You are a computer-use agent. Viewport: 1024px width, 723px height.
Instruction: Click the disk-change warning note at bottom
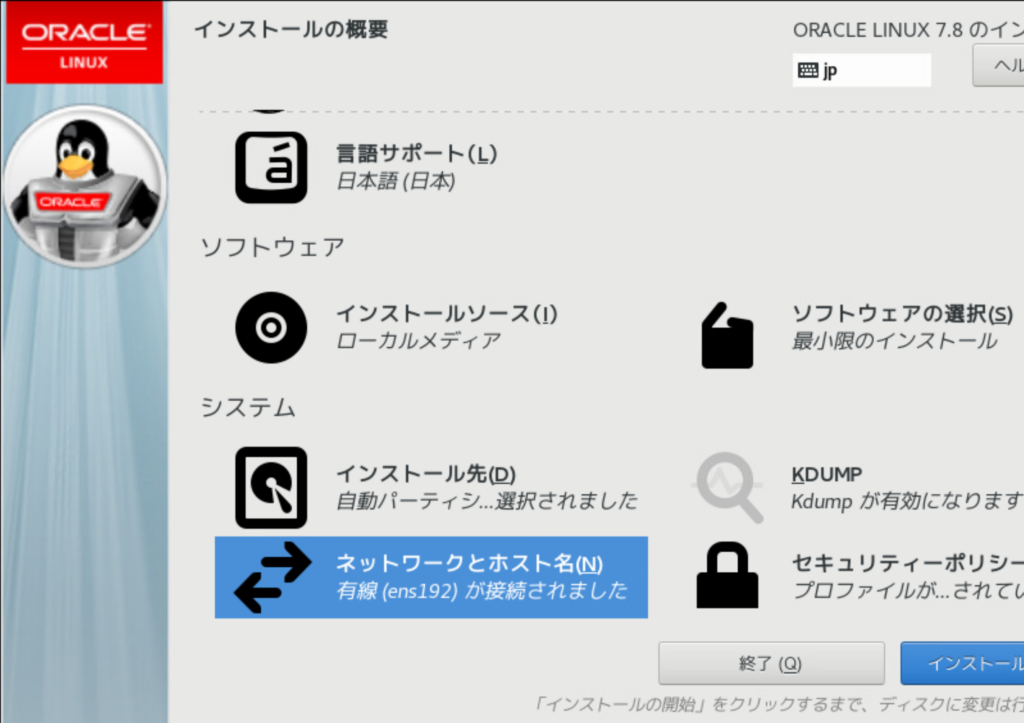click(779, 704)
